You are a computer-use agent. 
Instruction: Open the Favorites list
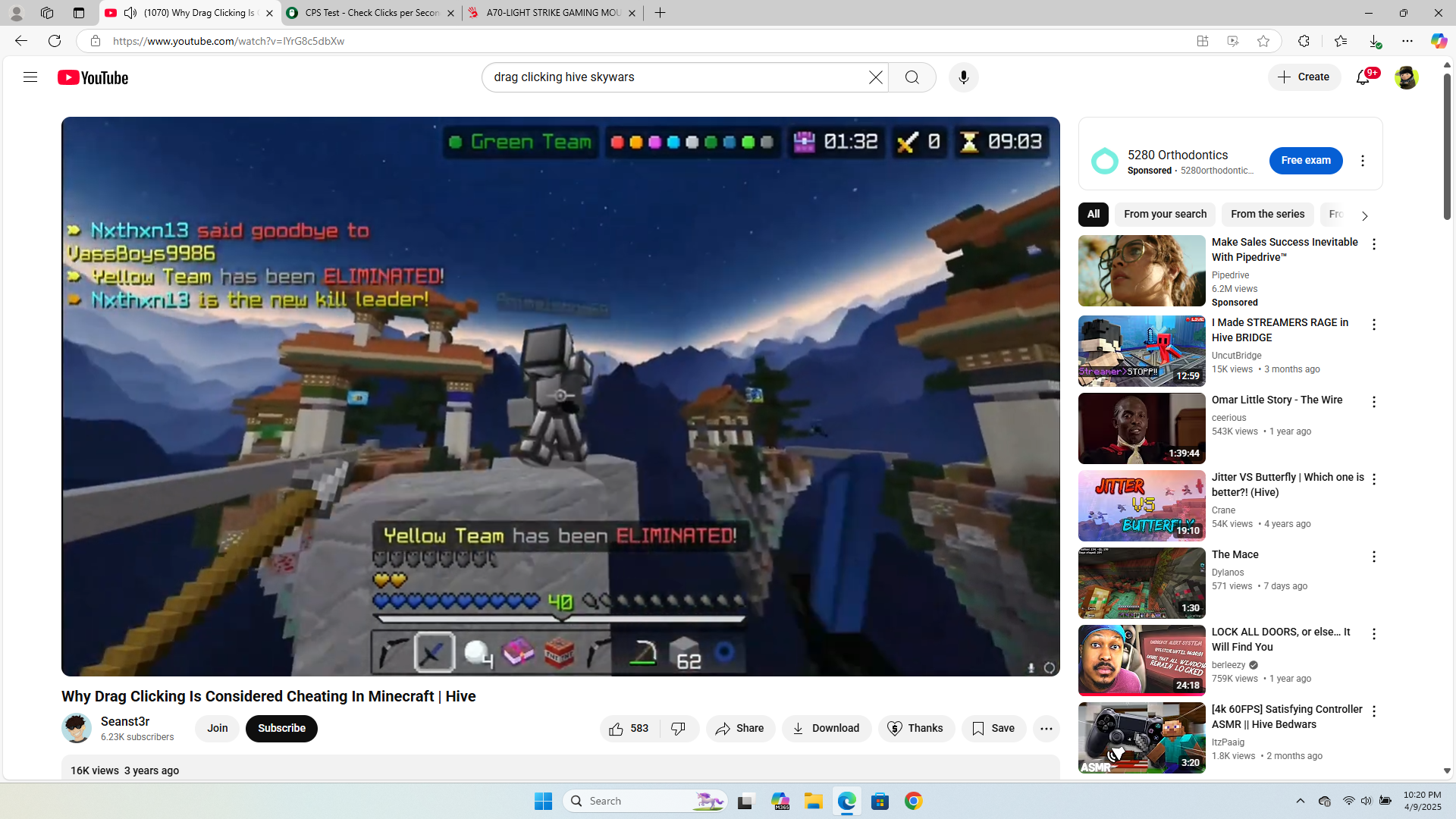(1340, 42)
